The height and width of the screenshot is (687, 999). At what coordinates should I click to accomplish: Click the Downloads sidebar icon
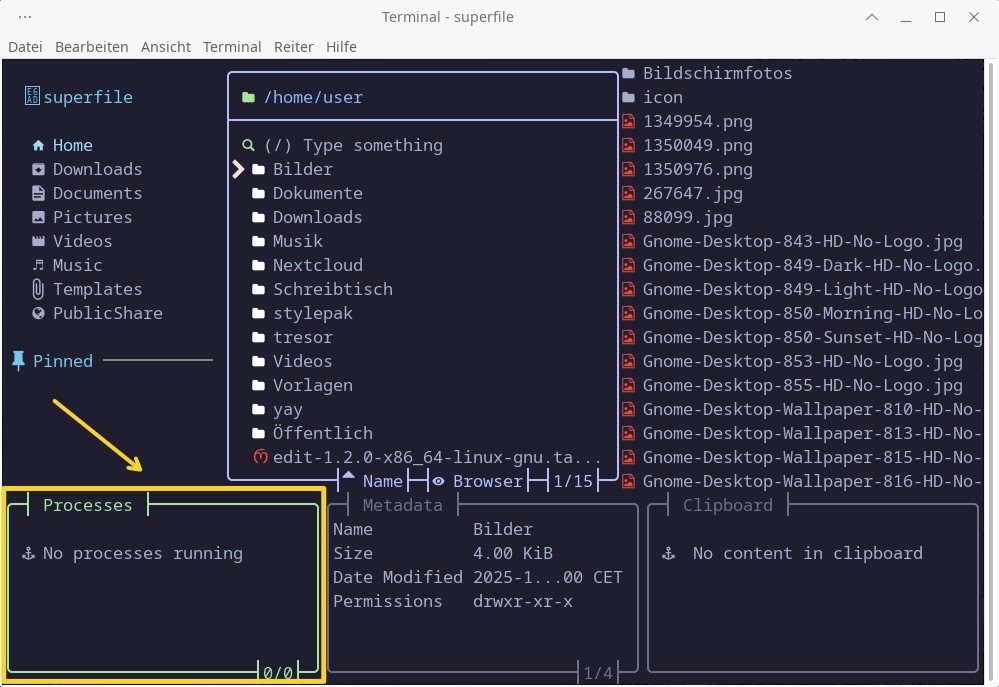click(x=38, y=169)
